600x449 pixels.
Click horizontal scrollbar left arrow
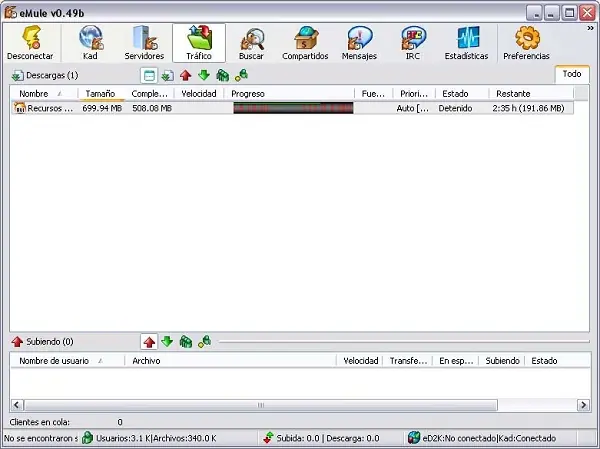(17, 405)
